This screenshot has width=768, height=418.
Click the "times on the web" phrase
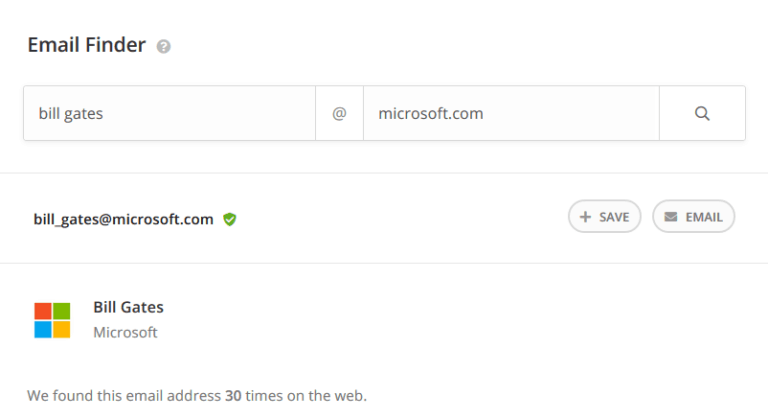[306, 395]
